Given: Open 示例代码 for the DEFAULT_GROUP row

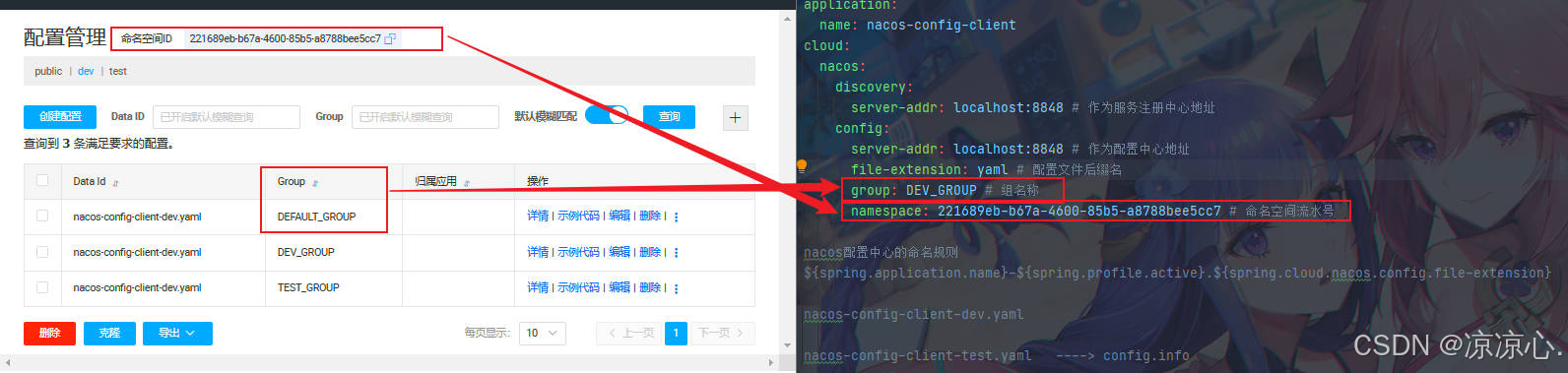Looking at the screenshot, I should pyautogui.click(x=578, y=217).
